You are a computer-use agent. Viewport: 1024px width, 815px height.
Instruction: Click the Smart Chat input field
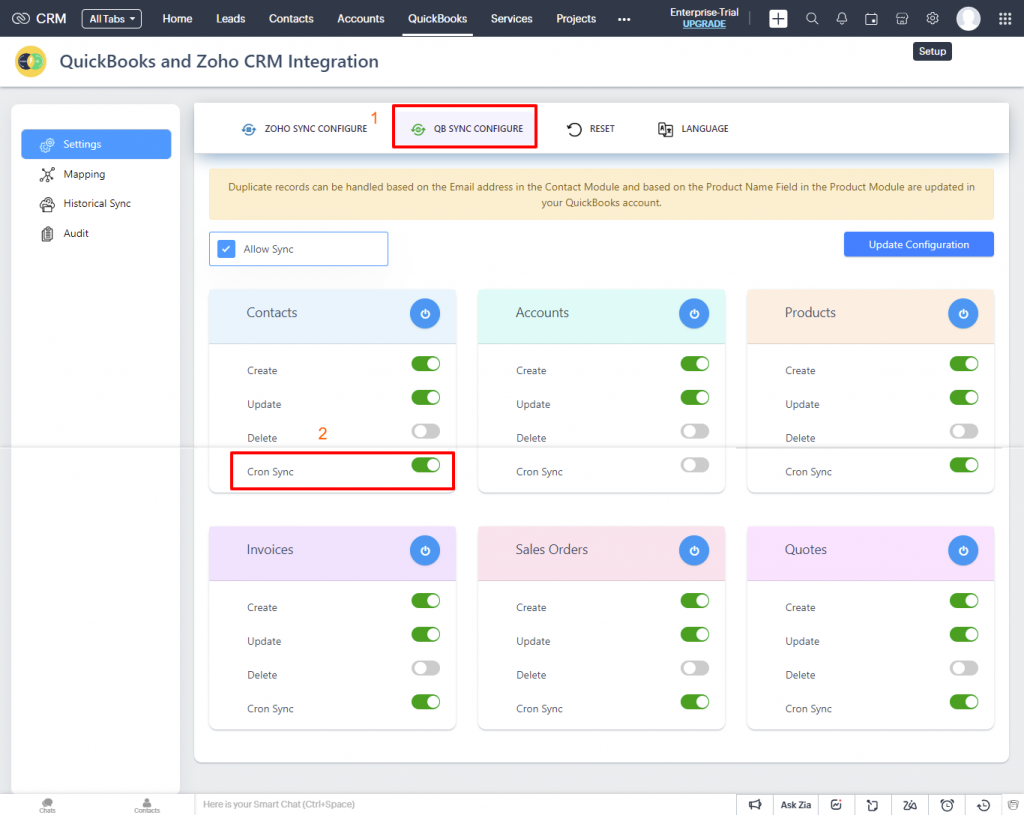465,805
